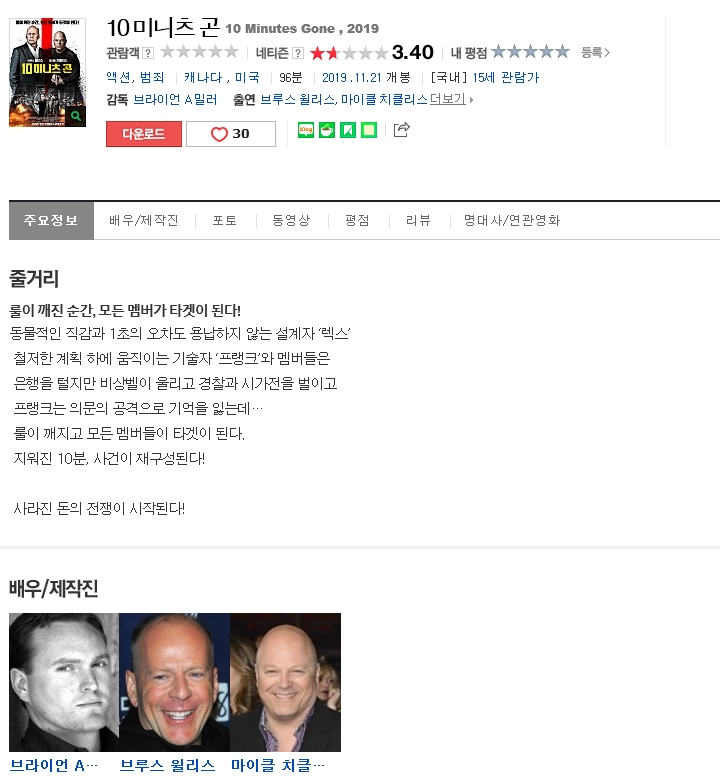Open 브루스 윌리스 photo thumbnail
Image resolution: width=720 pixels, height=777 pixels.
tap(174, 682)
